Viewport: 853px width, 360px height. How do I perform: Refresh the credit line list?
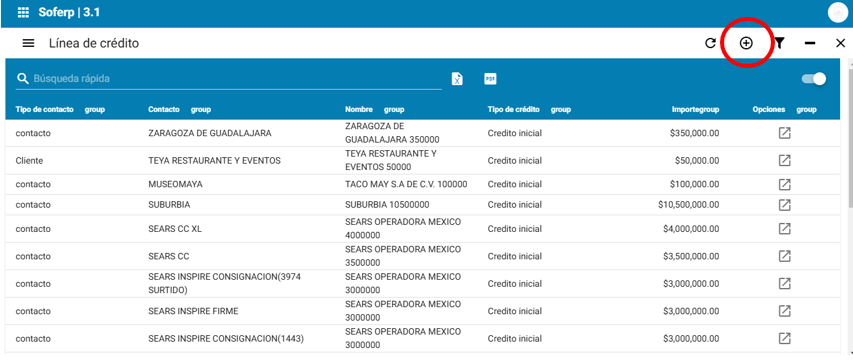[x=710, y=44]
